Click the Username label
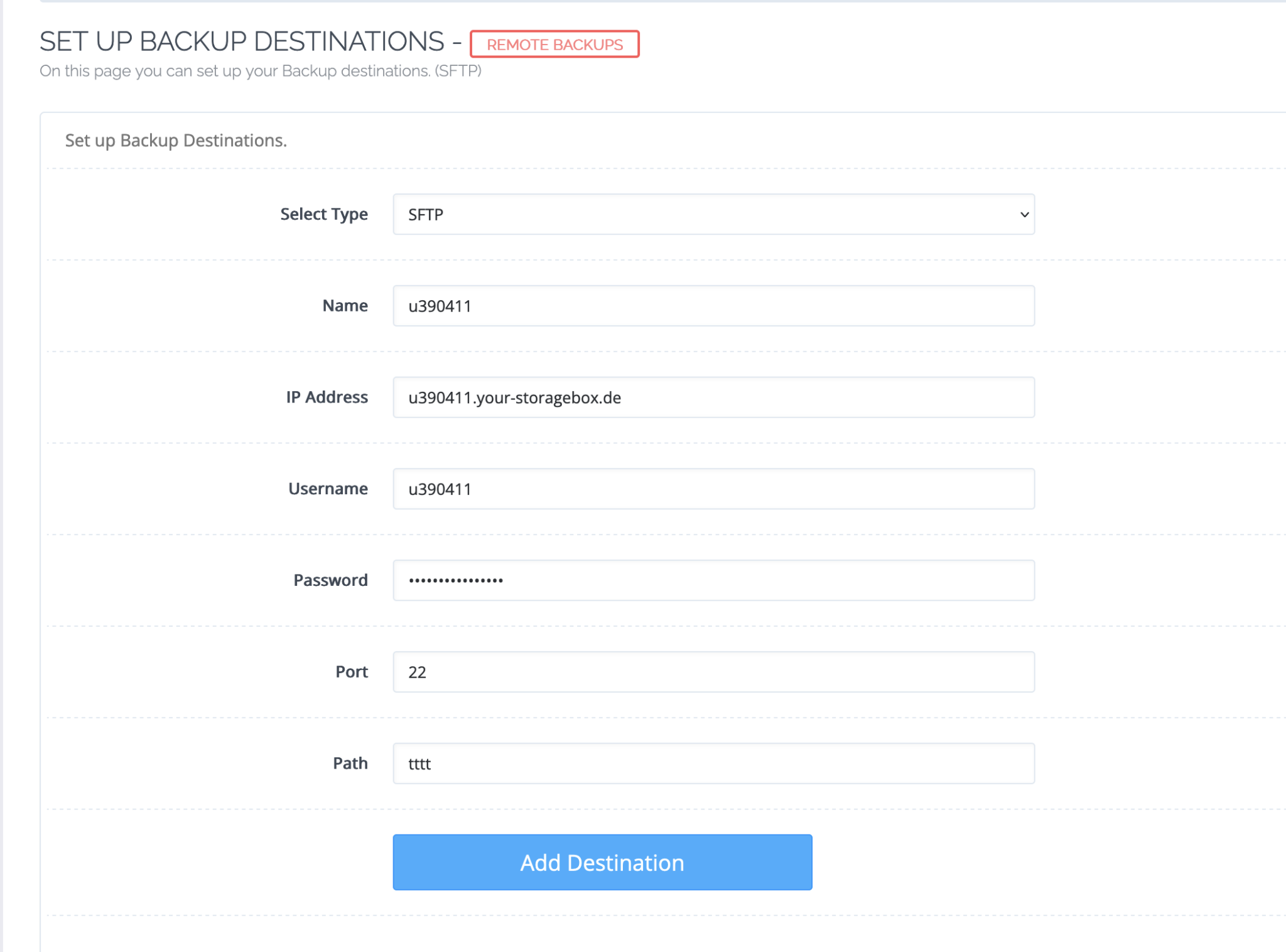 (x=328, y=489)
